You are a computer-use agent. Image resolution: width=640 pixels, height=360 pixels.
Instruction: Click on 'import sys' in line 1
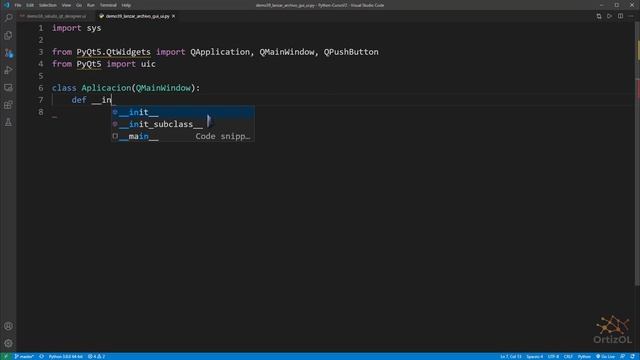(76, 28)
